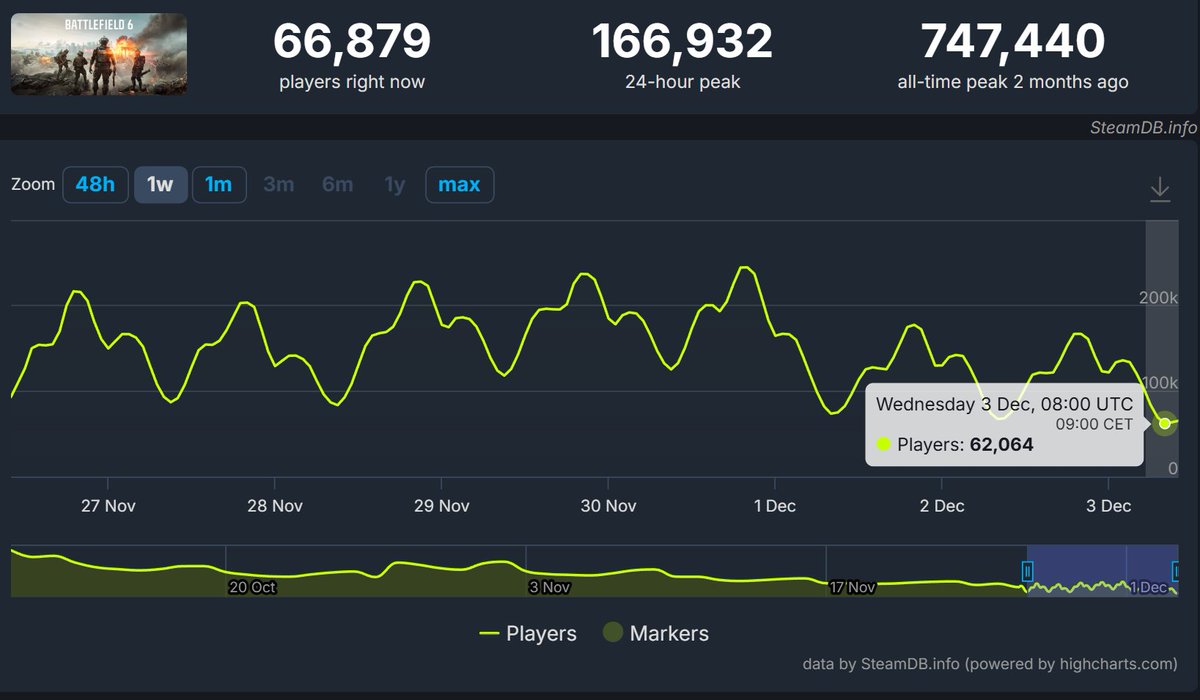Click the 30 Nov axis label
The height and width of the screenshot is (700, 1200).
[x=608, y=506]
